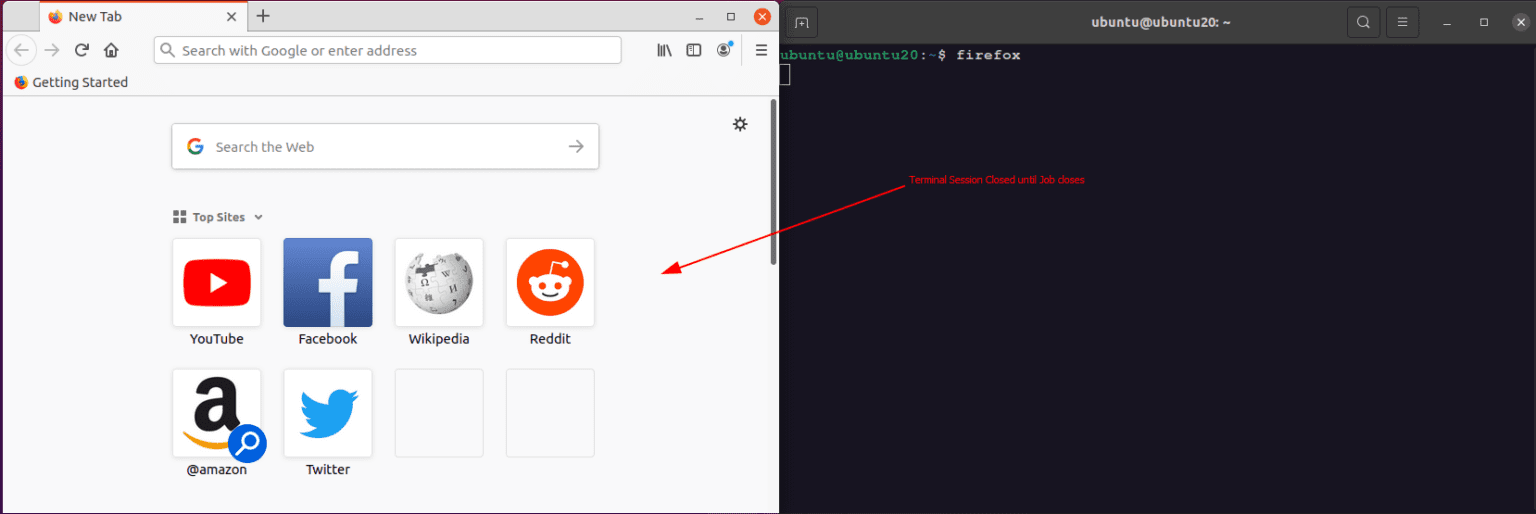
Task: Toggle the sidebar view icon
Action: pyautogui.click(x=694, y=50)
